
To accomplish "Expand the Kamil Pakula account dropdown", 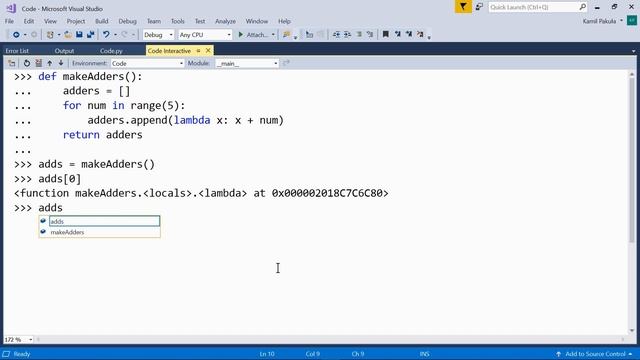I will coord(622,21).
